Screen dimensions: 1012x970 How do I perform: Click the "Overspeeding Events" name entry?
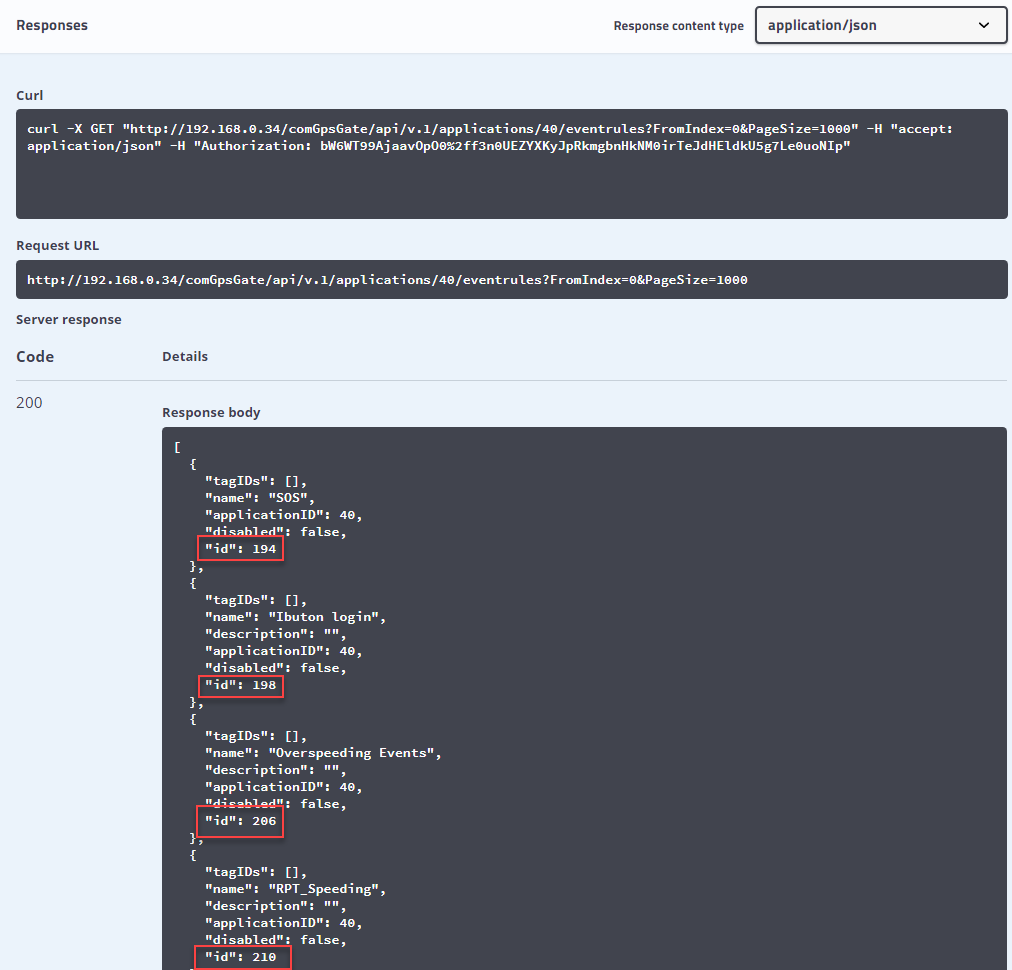point(353,753)
